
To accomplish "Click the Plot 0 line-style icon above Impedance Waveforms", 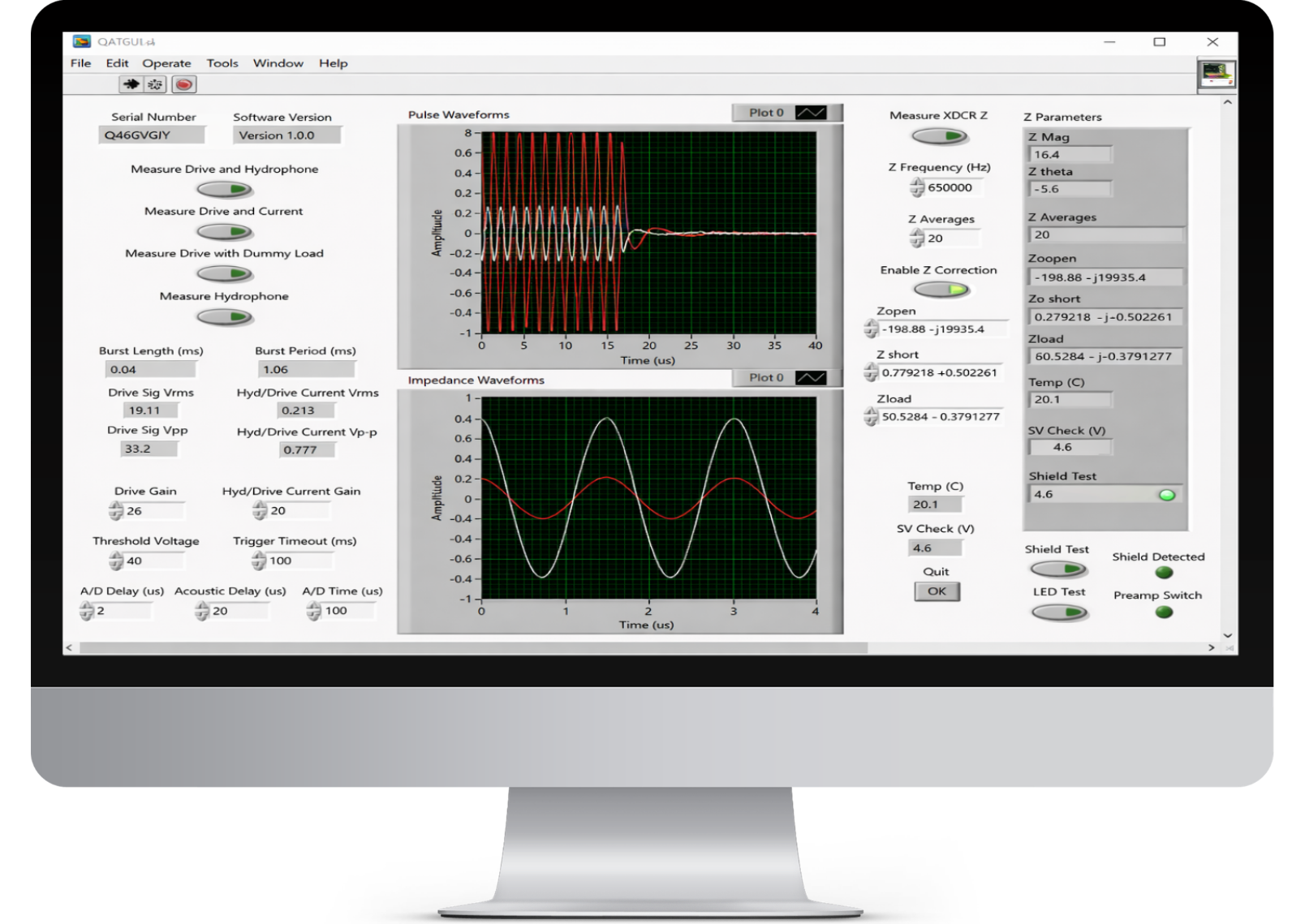I will tap(811, 377).
